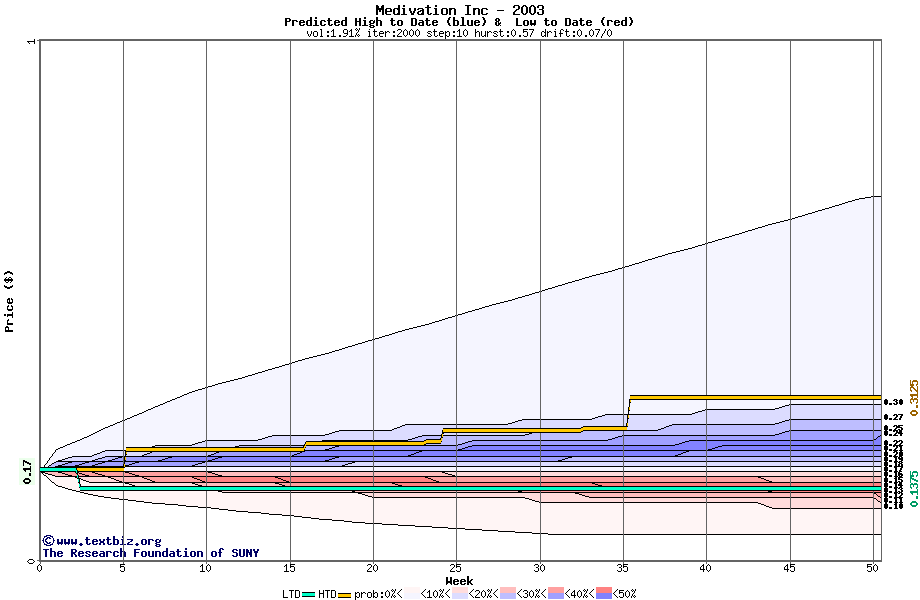
Task: Click the 'LTD' legend label
Action: coord(291,594)
